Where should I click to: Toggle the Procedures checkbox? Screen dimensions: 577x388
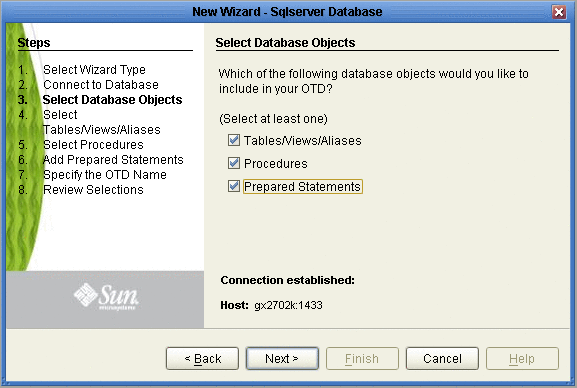tap(234, 163)
